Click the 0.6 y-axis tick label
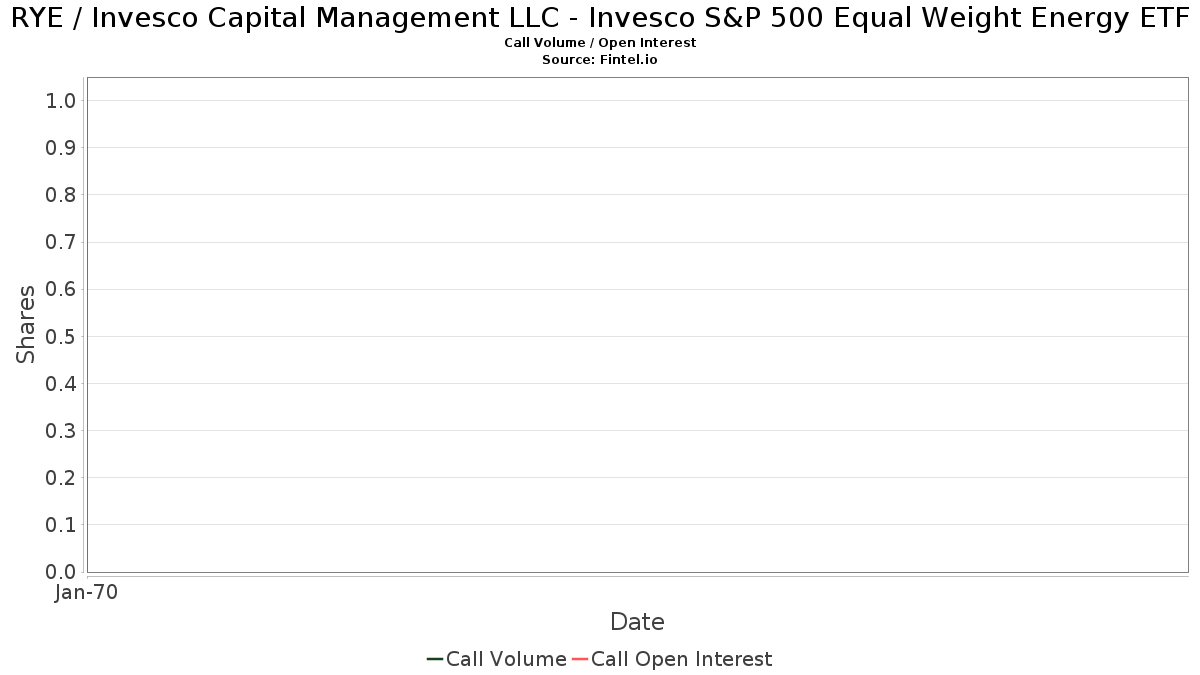This screenshot has width=1200, height=675. click(61, 289)
